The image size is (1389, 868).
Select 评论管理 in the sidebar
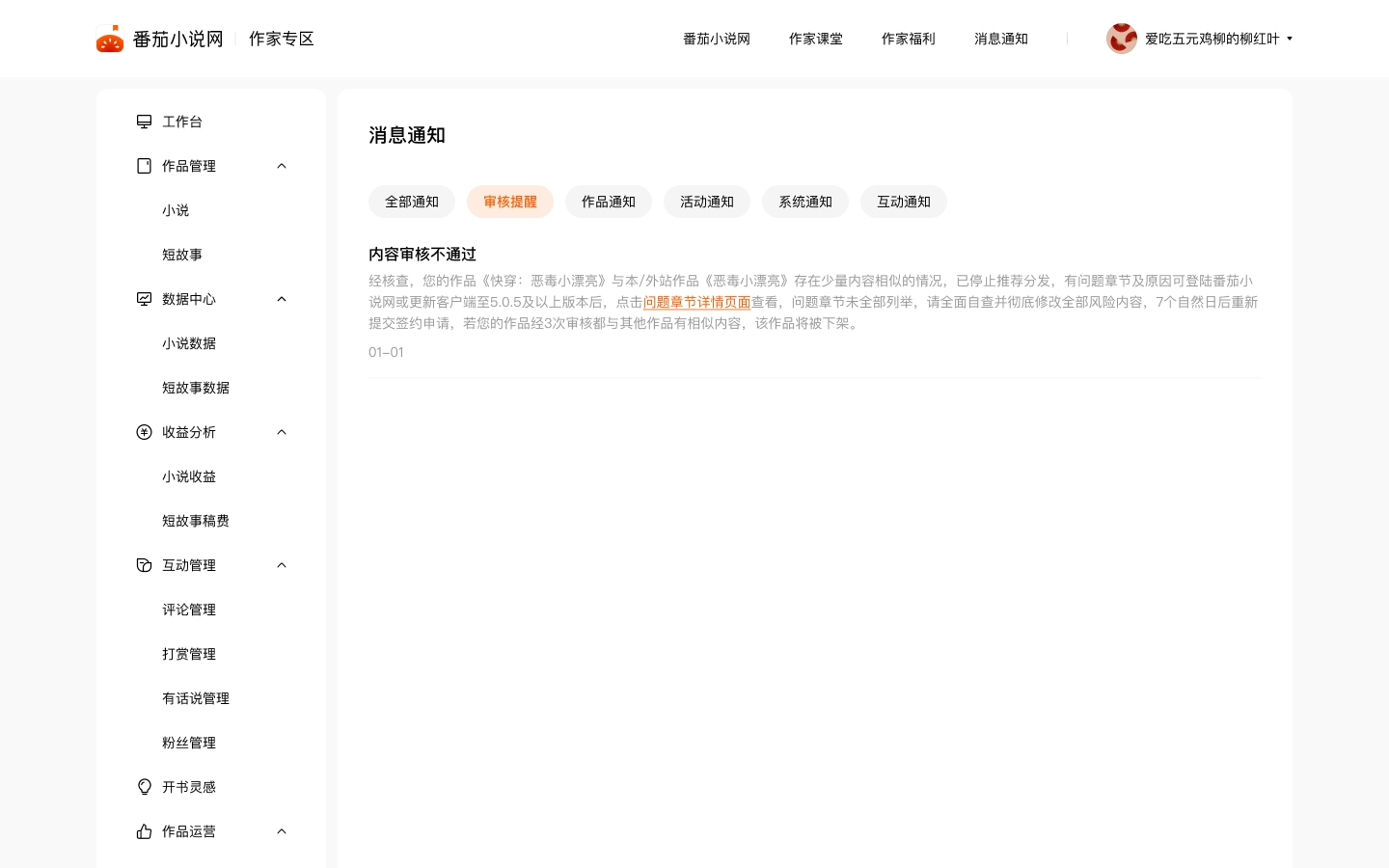[x=189, y=610]
